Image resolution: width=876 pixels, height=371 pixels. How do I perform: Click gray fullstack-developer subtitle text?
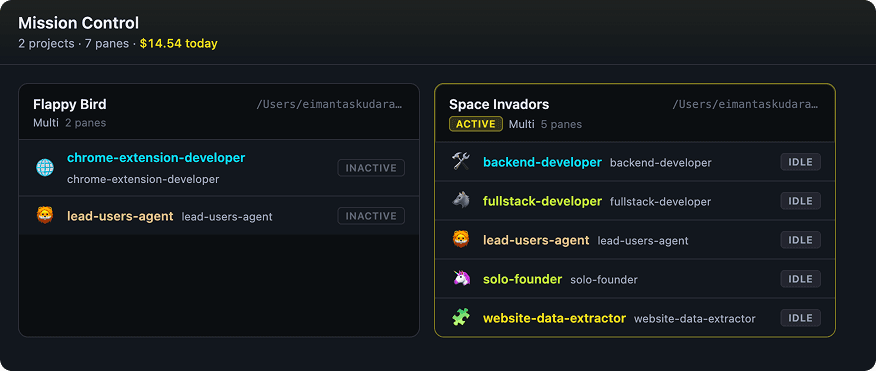point(660,202)
